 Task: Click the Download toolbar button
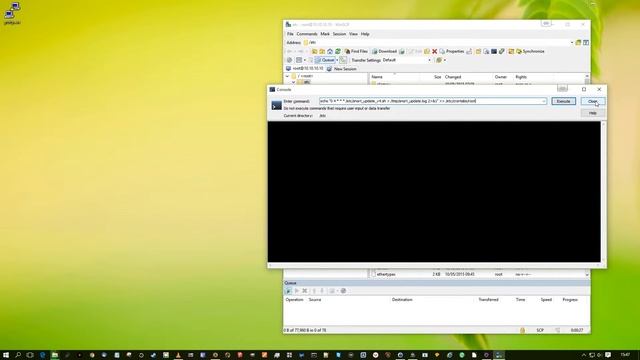coord(384,51)
